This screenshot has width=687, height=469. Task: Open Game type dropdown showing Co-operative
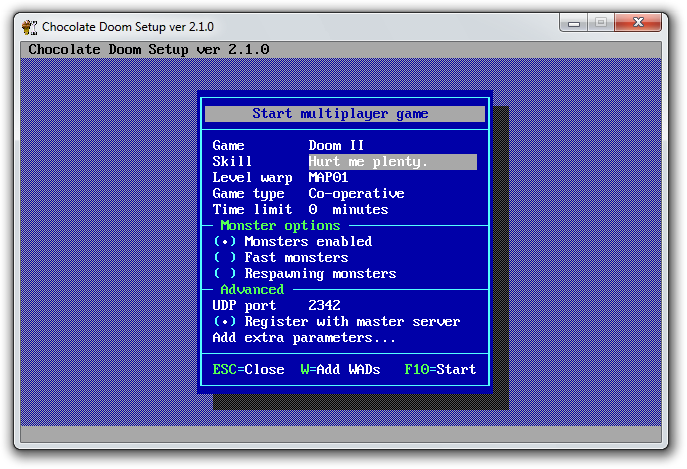[x=356, y=194]
